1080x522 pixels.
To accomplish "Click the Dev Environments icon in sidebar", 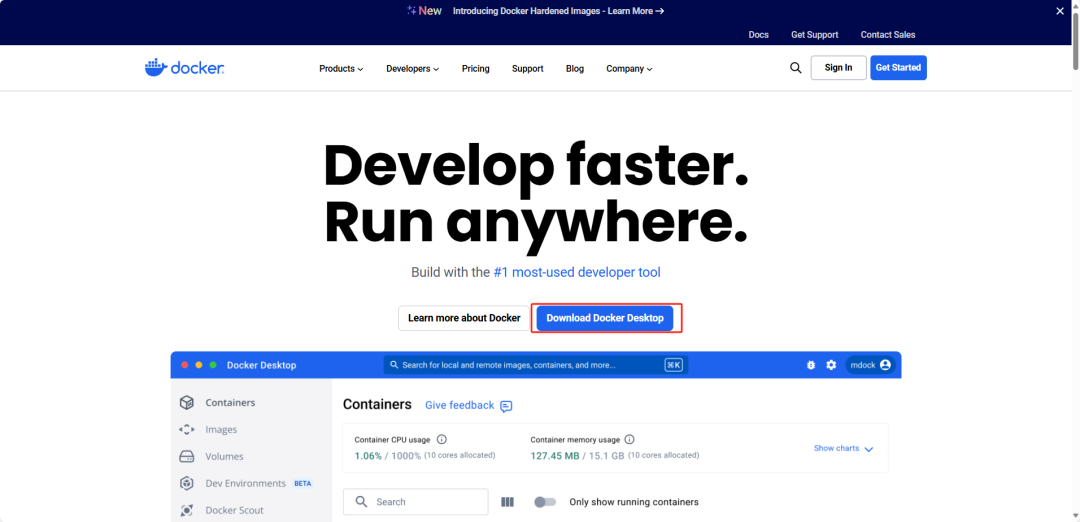I will point(187,483).
